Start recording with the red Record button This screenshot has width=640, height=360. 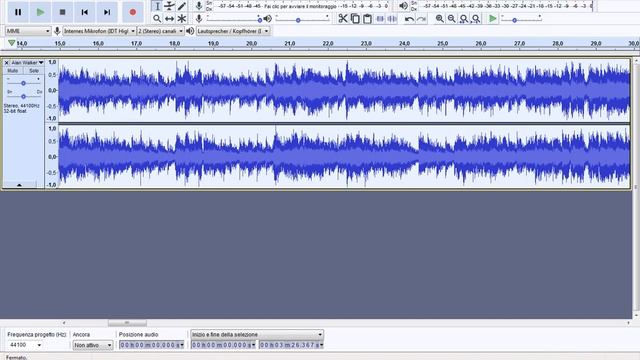click(x=133, y=12)
